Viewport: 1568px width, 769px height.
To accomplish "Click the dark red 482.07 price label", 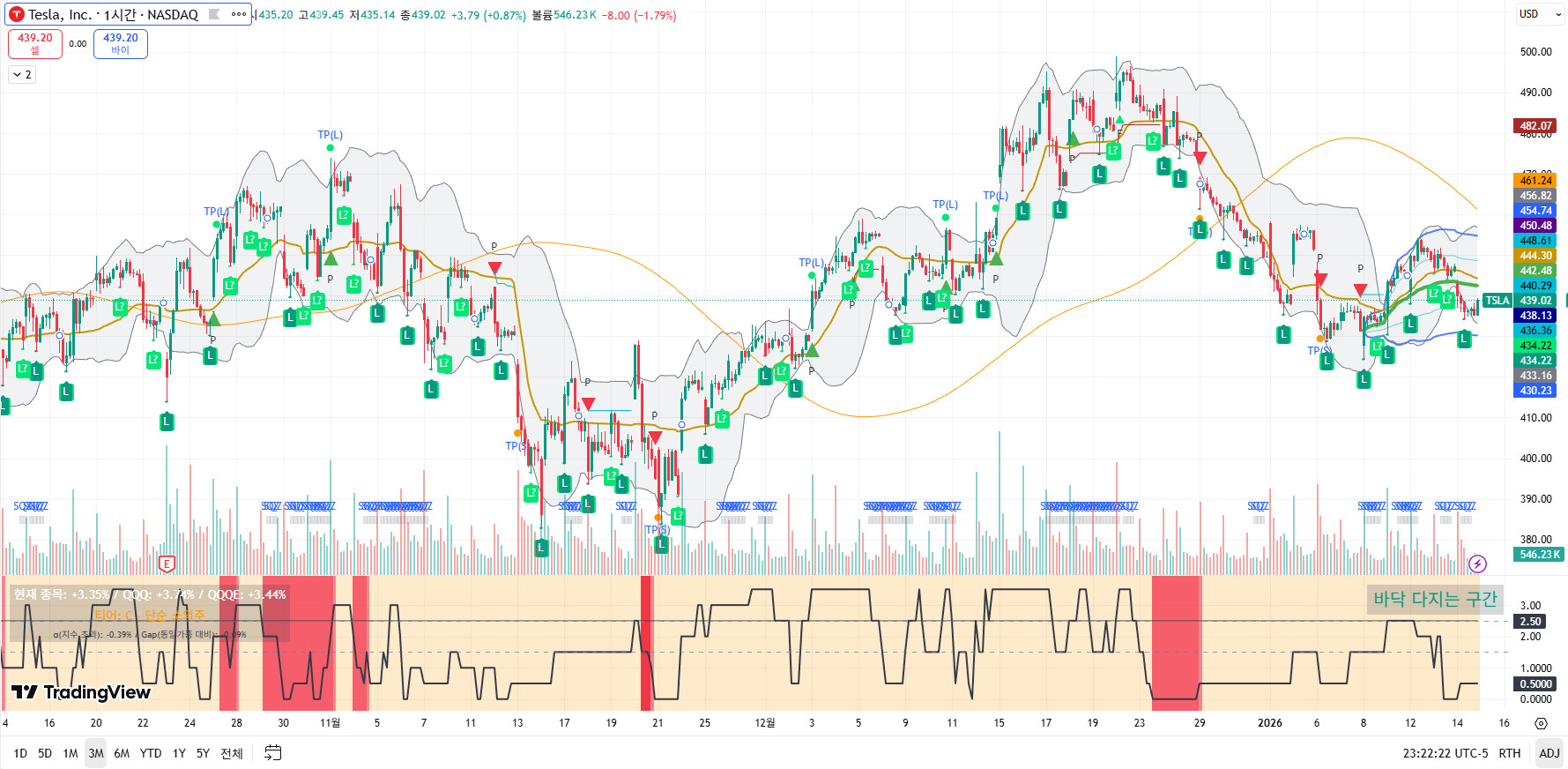I will click(1535, 126).
